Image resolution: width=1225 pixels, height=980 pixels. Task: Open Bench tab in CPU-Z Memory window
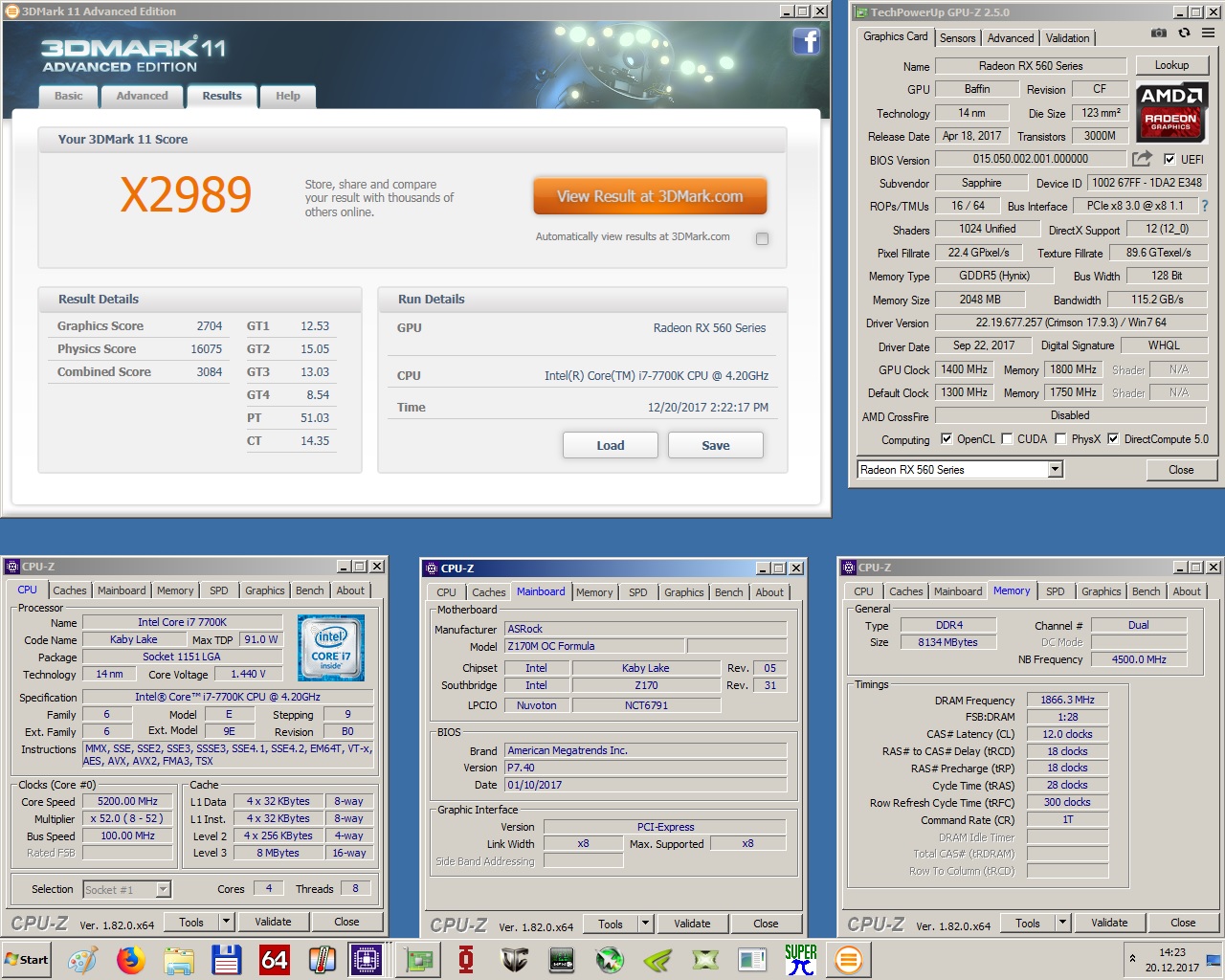[1147, 591]
